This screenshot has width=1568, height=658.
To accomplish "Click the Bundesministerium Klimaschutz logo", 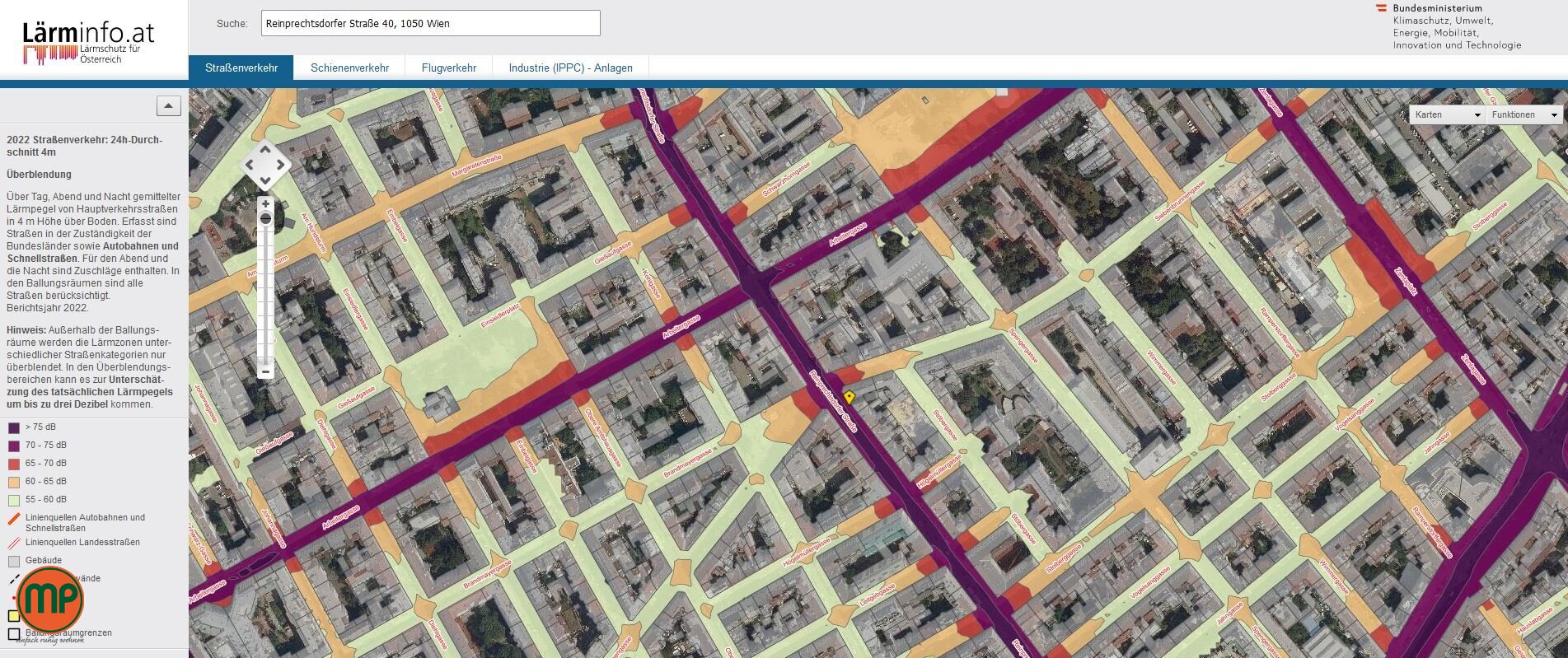I will pos(1447,26).
